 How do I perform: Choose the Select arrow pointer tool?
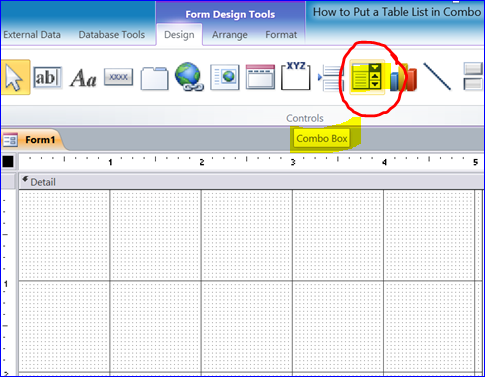[15, 77]
